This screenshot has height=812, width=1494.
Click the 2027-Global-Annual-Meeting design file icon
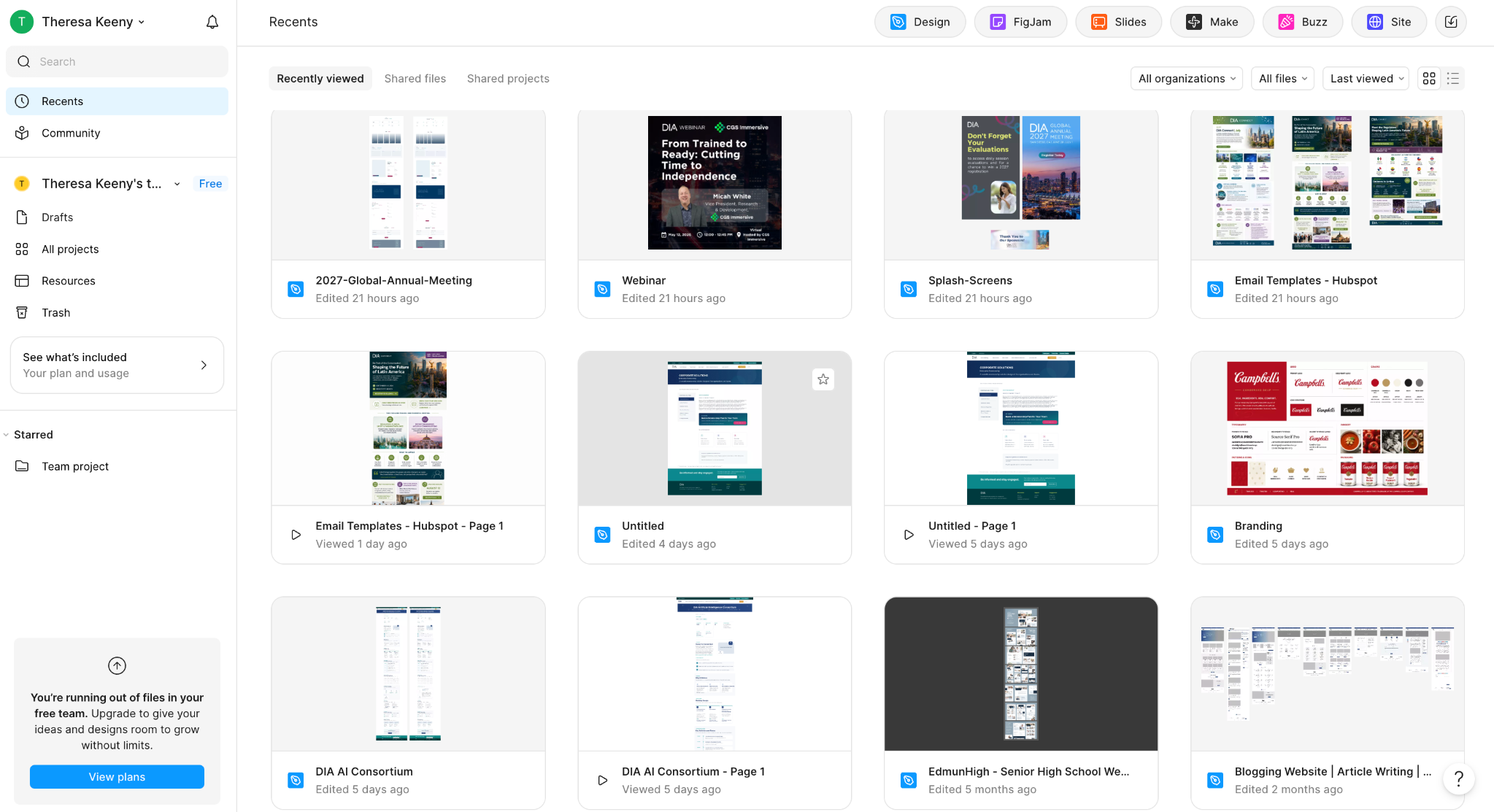[296, 289]
